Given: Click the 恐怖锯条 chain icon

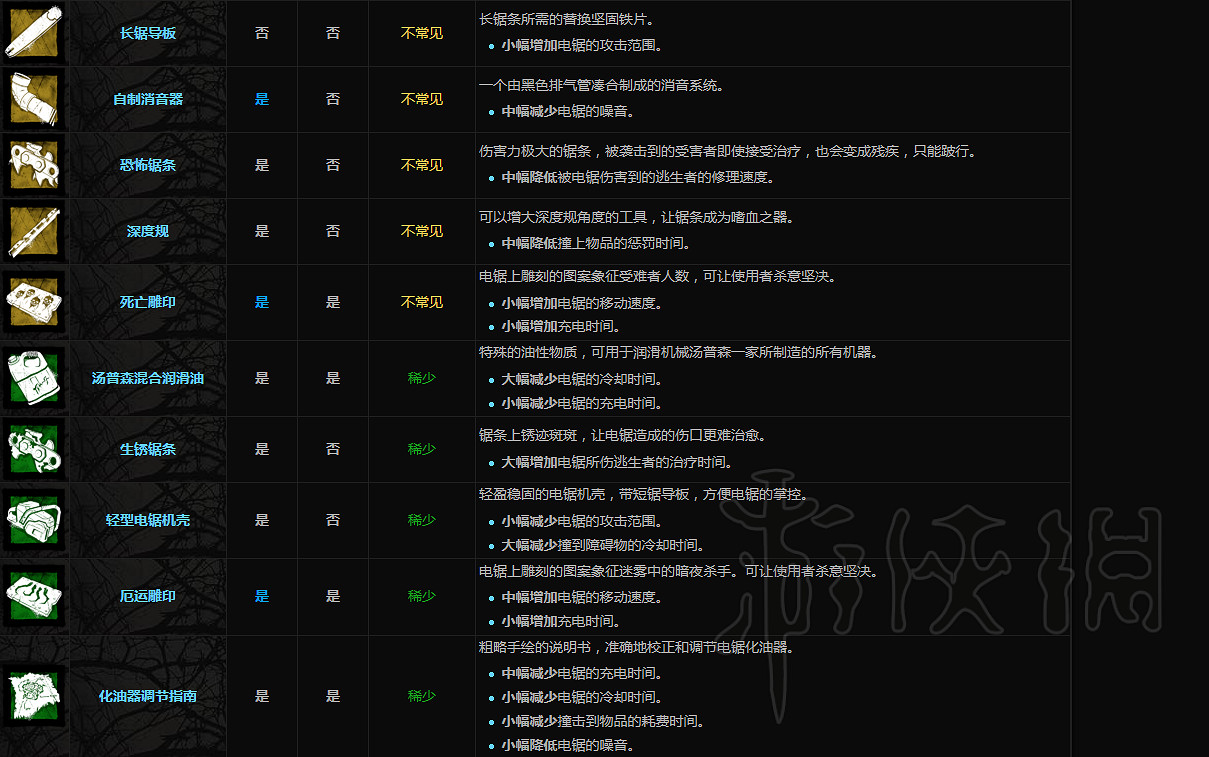Looking at the screenshot, I should [x=33, y=165].
